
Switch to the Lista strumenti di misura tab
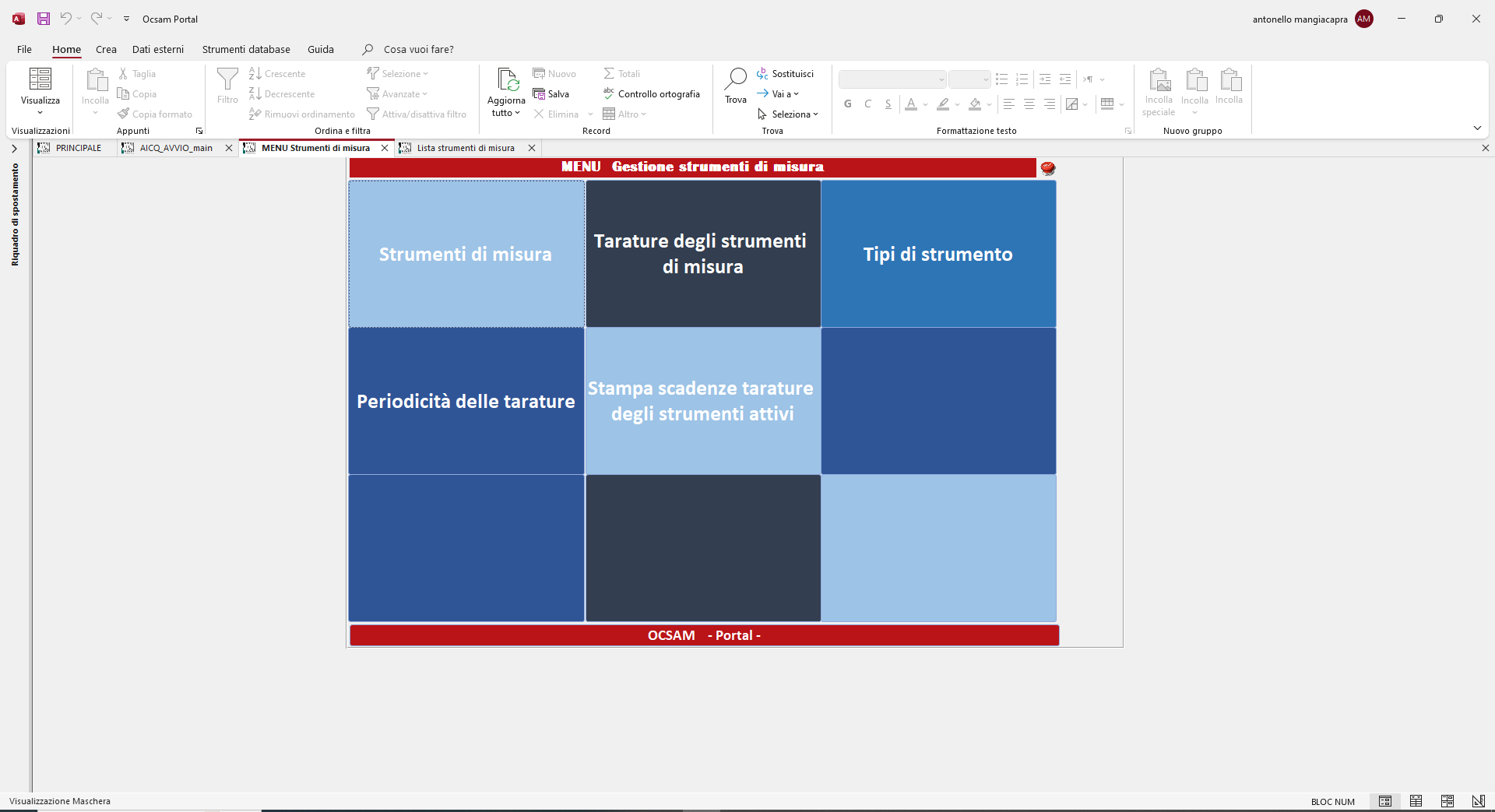click(x=466, y=148)
